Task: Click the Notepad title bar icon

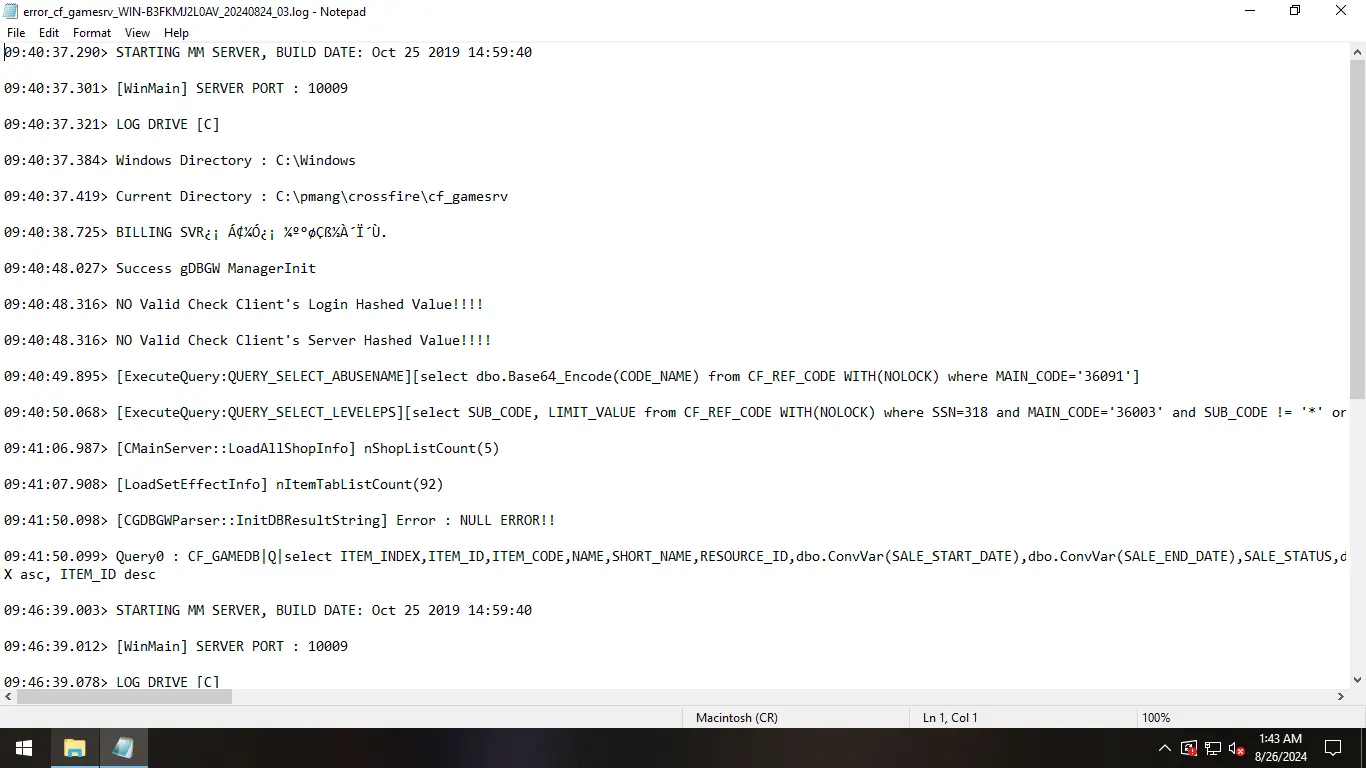Action: point(11,12)
